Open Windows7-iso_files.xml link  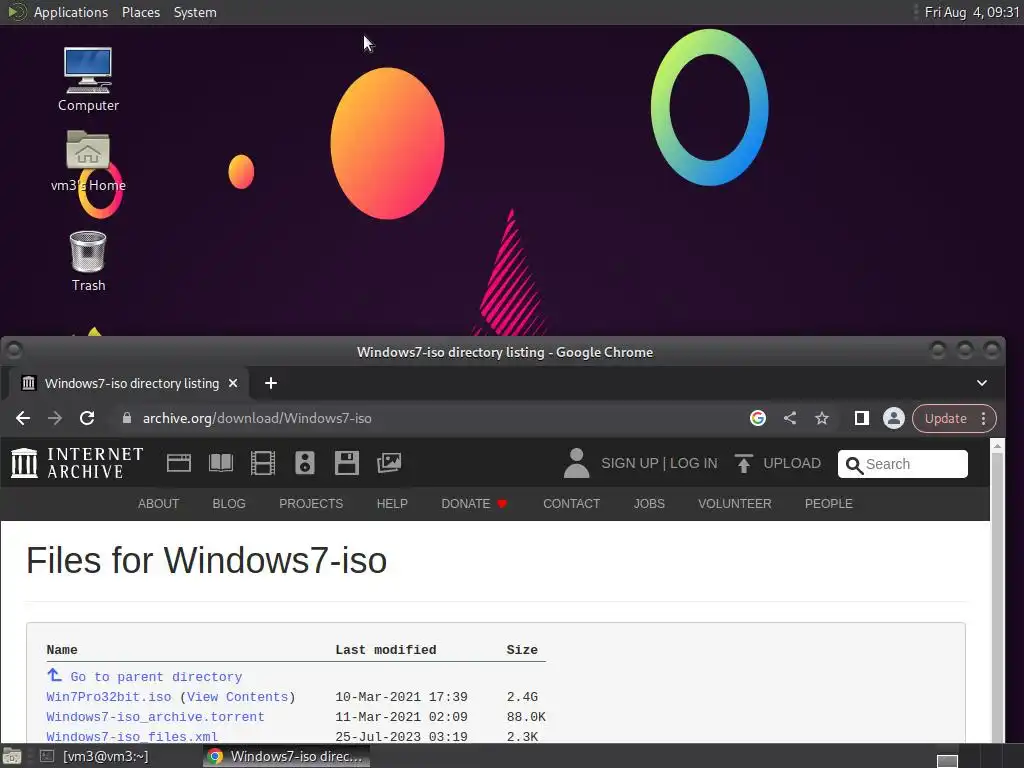132,736
